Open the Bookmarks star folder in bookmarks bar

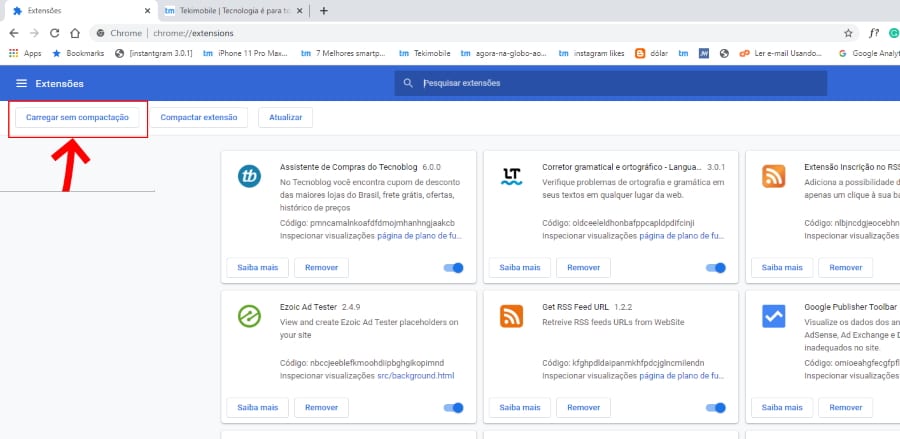78,53
